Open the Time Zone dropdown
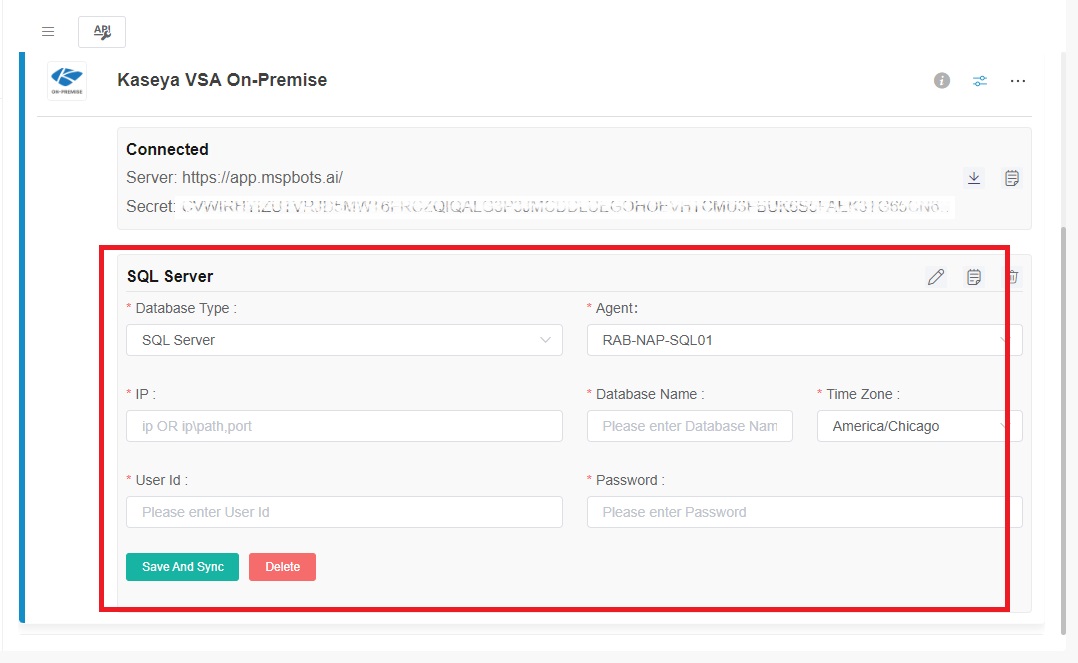Image resolution: width=1078 pixels, height=663 pixels. click(x=919, y=426)
